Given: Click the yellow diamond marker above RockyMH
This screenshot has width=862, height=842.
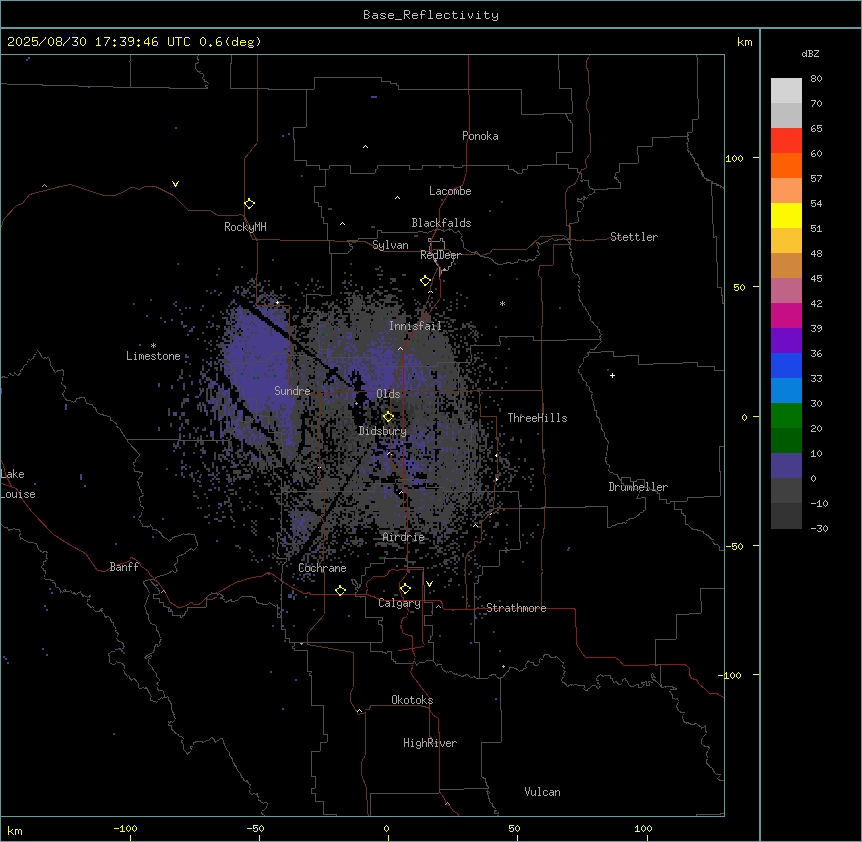Looking at the screenshot, I should click(x=250, y=204).
